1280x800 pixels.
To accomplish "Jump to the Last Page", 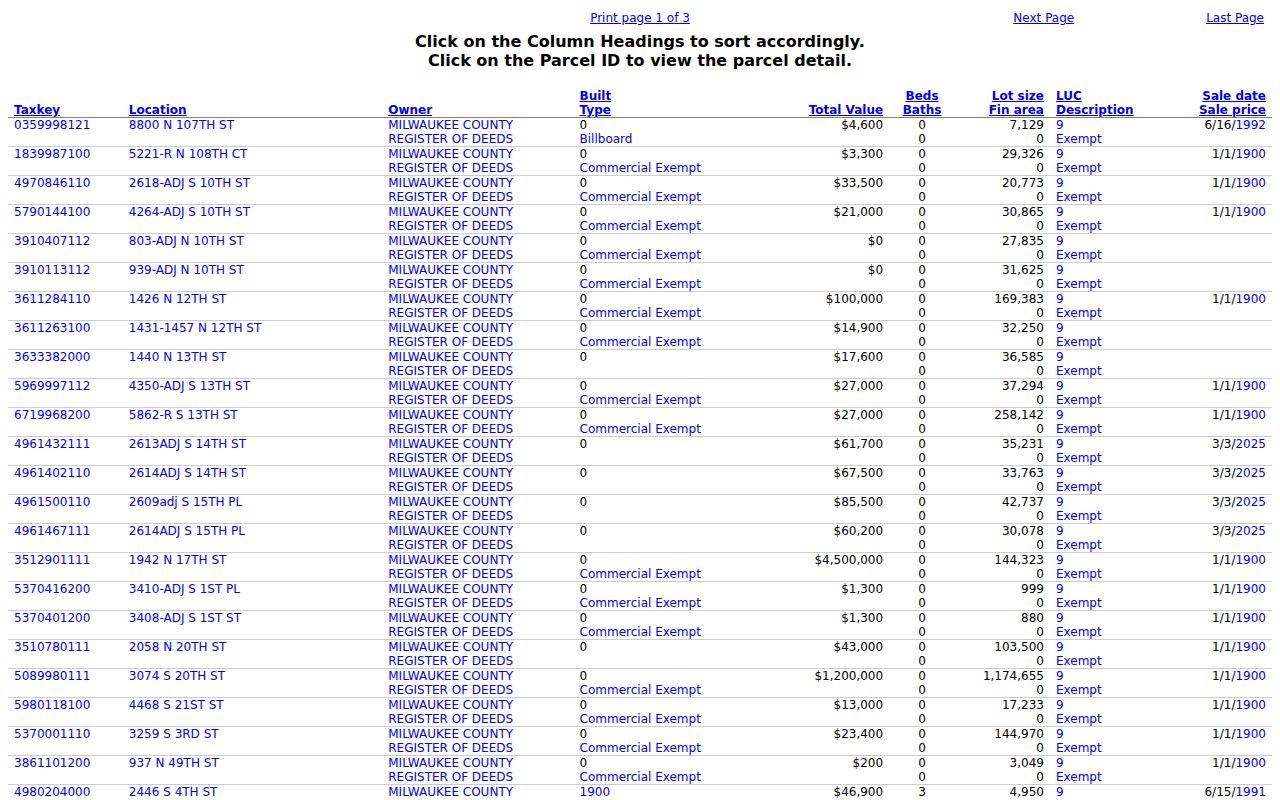I will point(1235,18).
